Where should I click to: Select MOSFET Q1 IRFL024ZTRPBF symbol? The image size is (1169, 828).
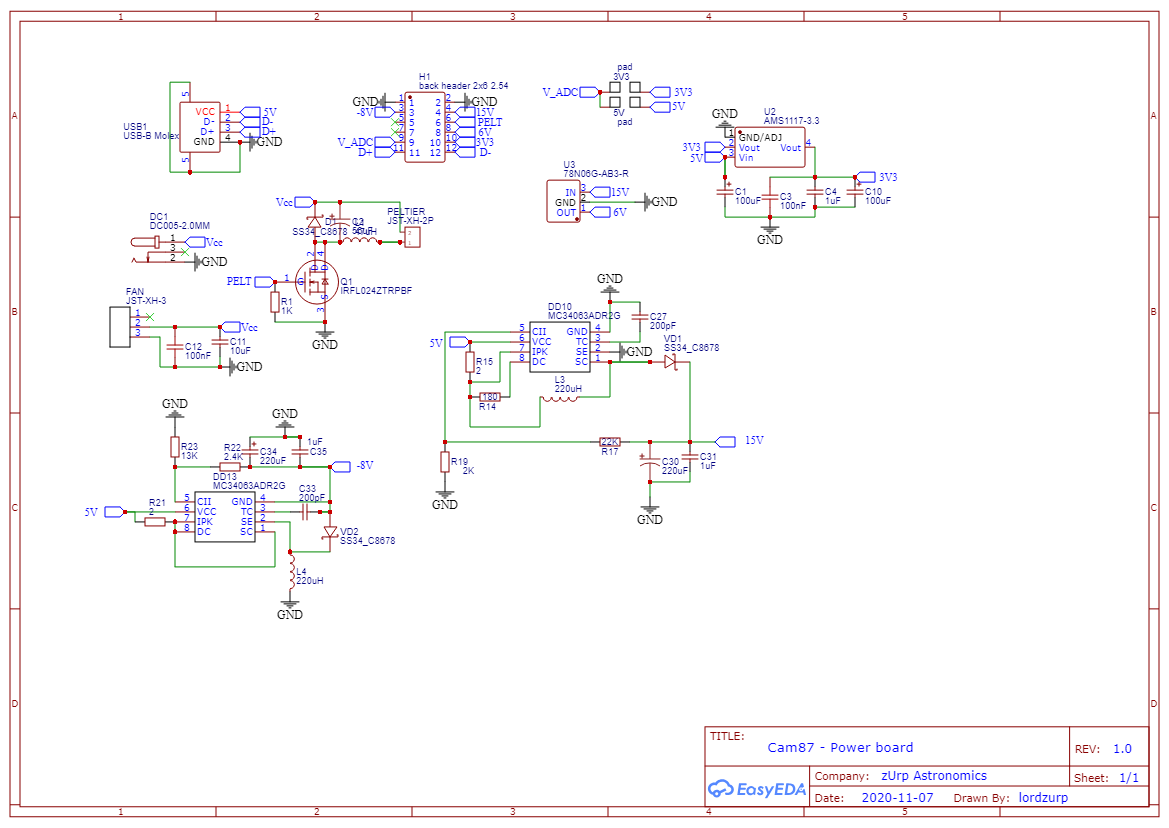318,283
